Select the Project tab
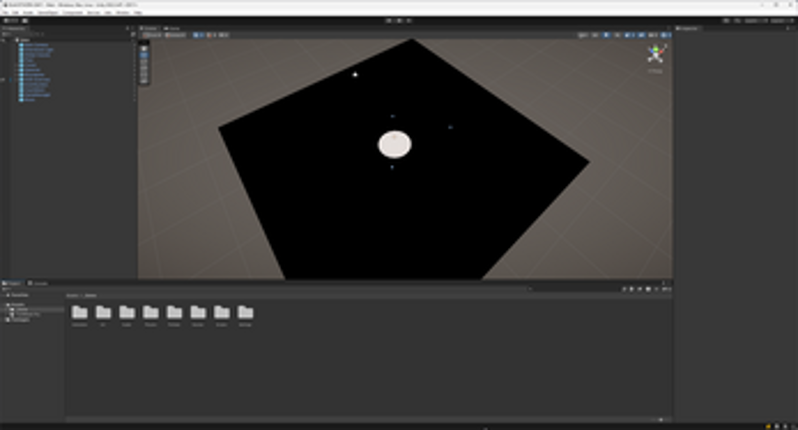Image resolution: width=798 pixels, height=430 pixels. tap(11, 283)
